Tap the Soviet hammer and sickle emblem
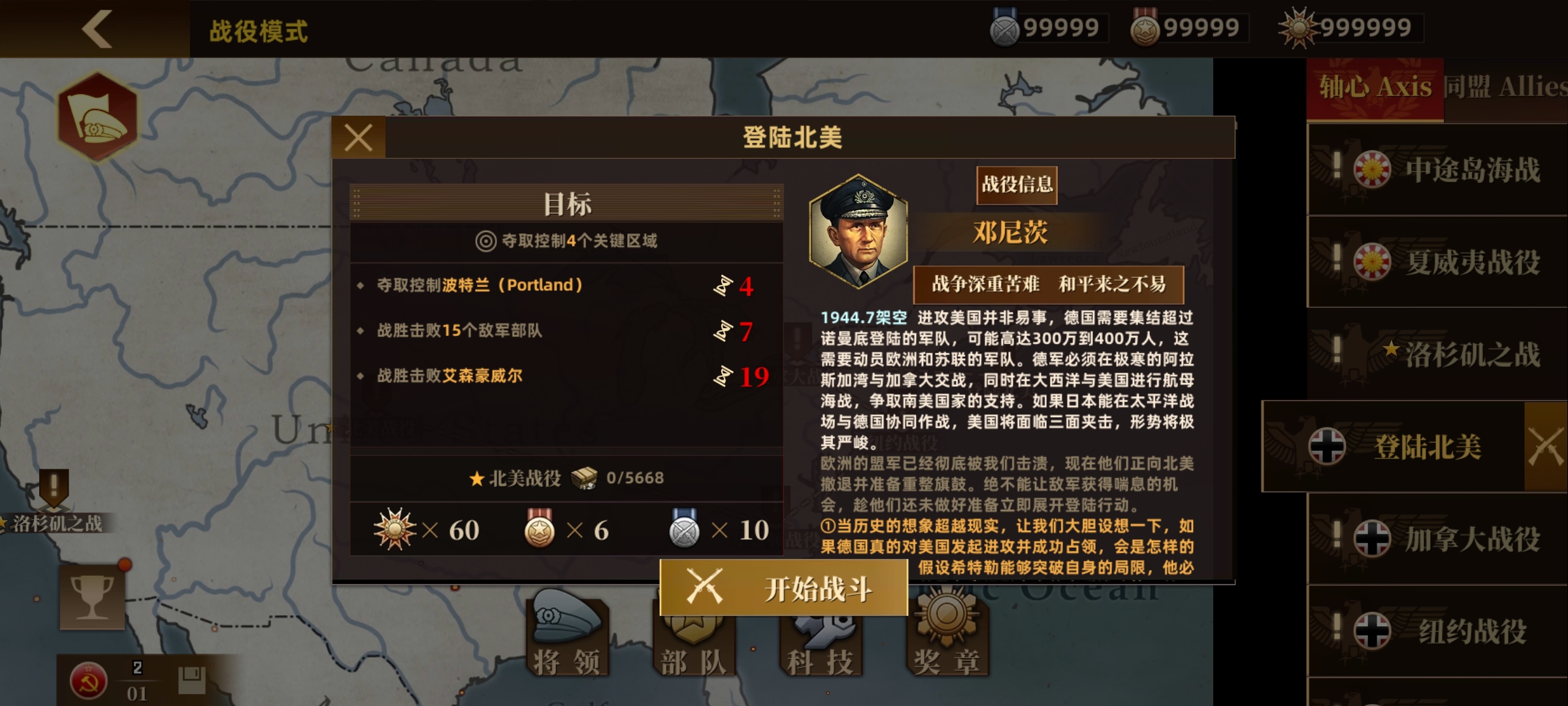The image size is (1568, 706). click(88, 681)
